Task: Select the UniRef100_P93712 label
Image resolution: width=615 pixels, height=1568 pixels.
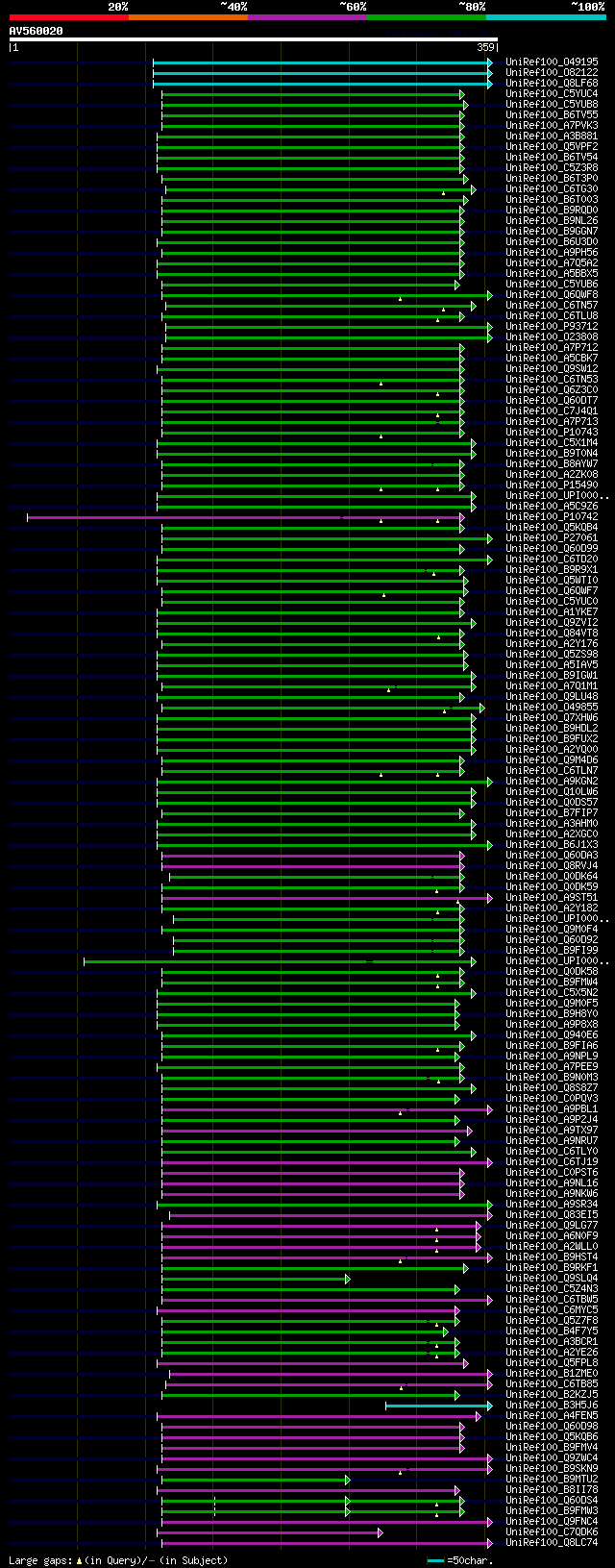Action: click(552, 326)
